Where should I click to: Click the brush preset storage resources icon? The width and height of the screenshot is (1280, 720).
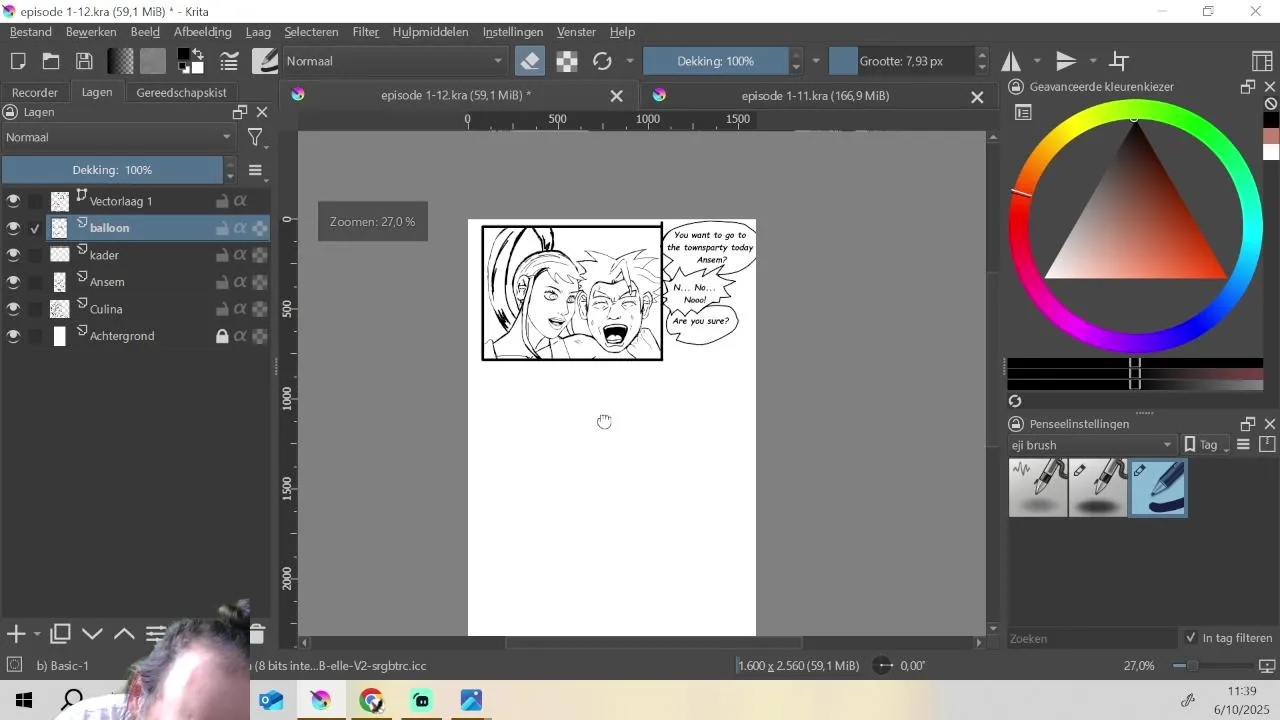click(x=1267, y=445)
